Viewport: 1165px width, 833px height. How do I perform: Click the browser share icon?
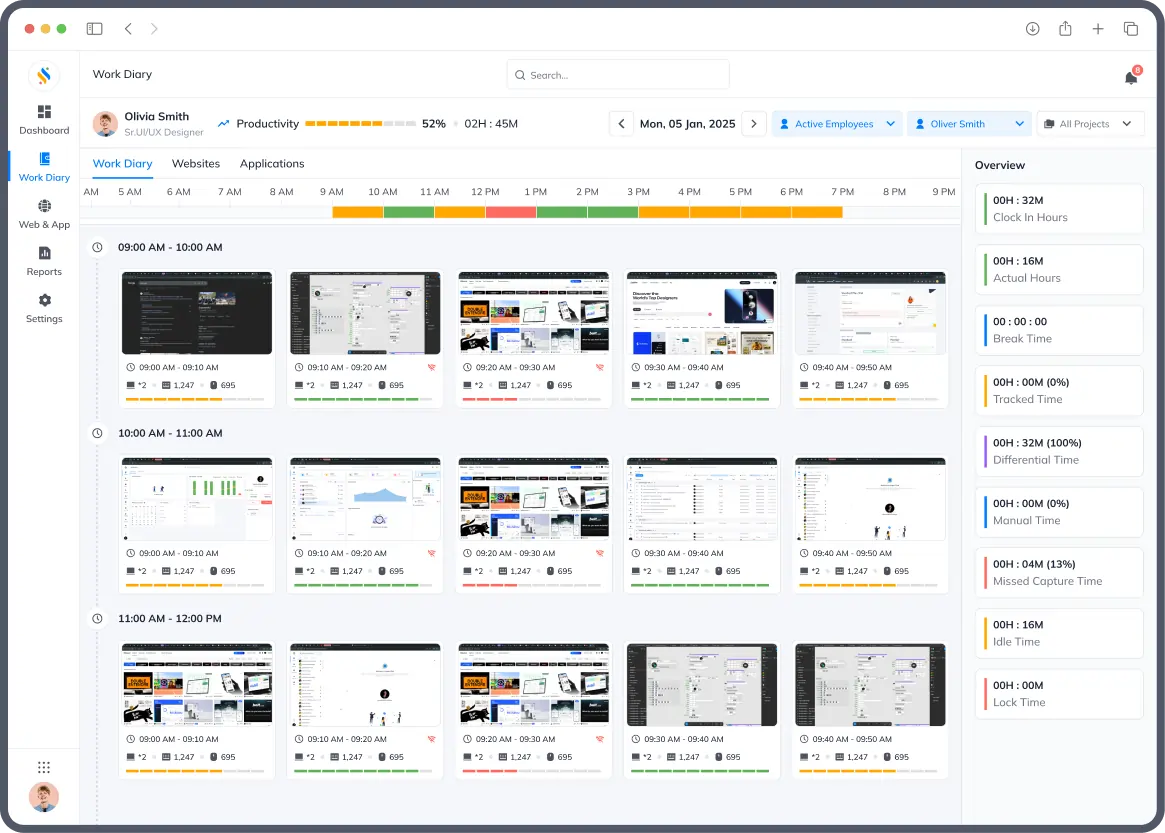click(x=1065, y=29)
